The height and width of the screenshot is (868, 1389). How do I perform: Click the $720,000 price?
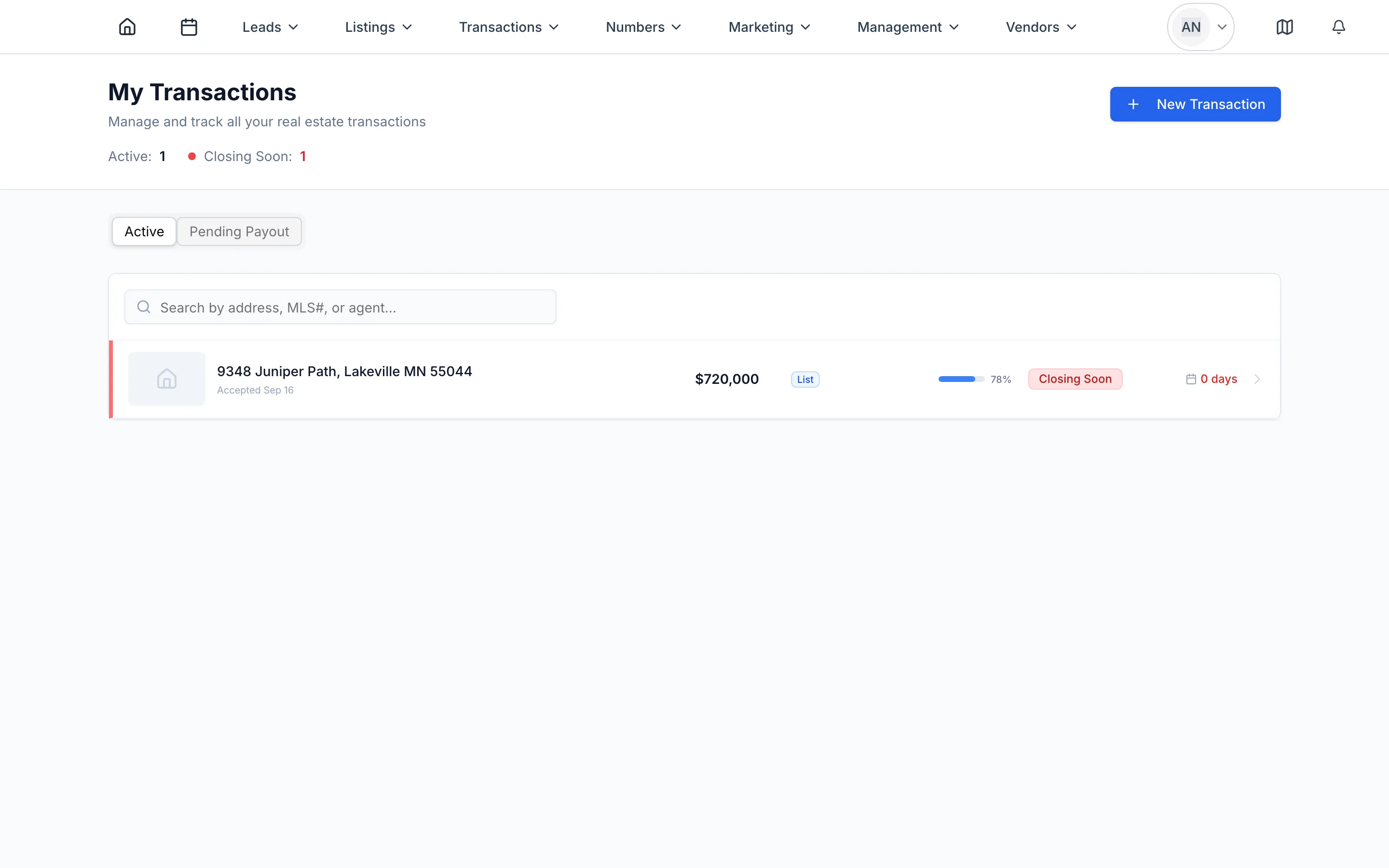click(x=727, y=379)
